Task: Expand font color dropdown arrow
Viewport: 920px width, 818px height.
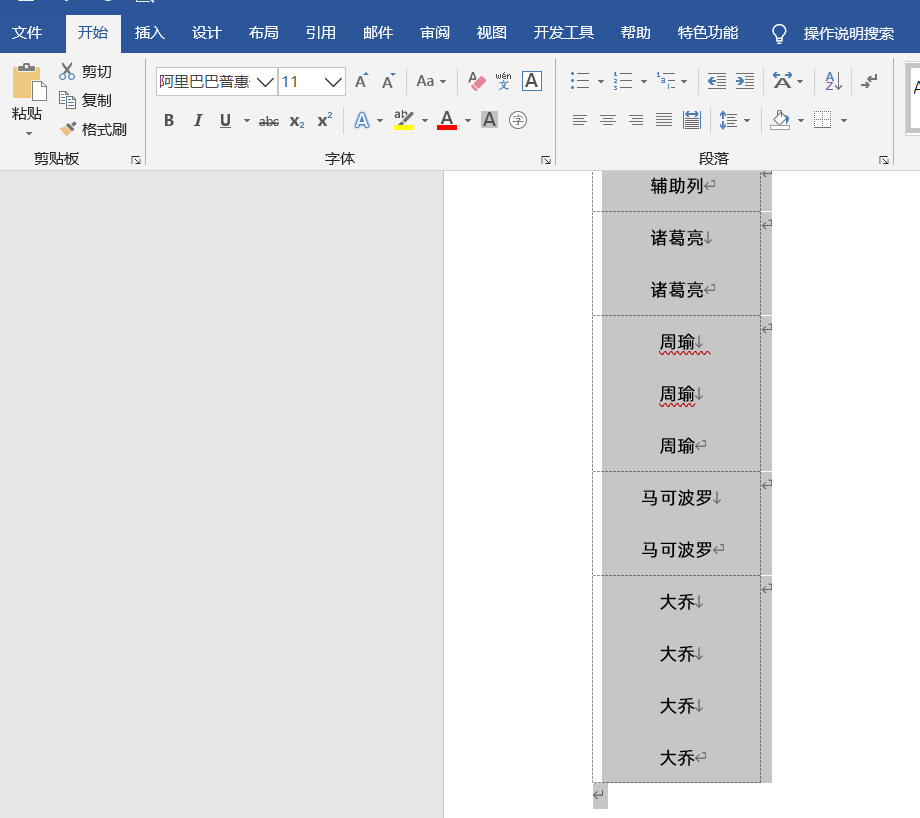Action: (x=468, y=121)
